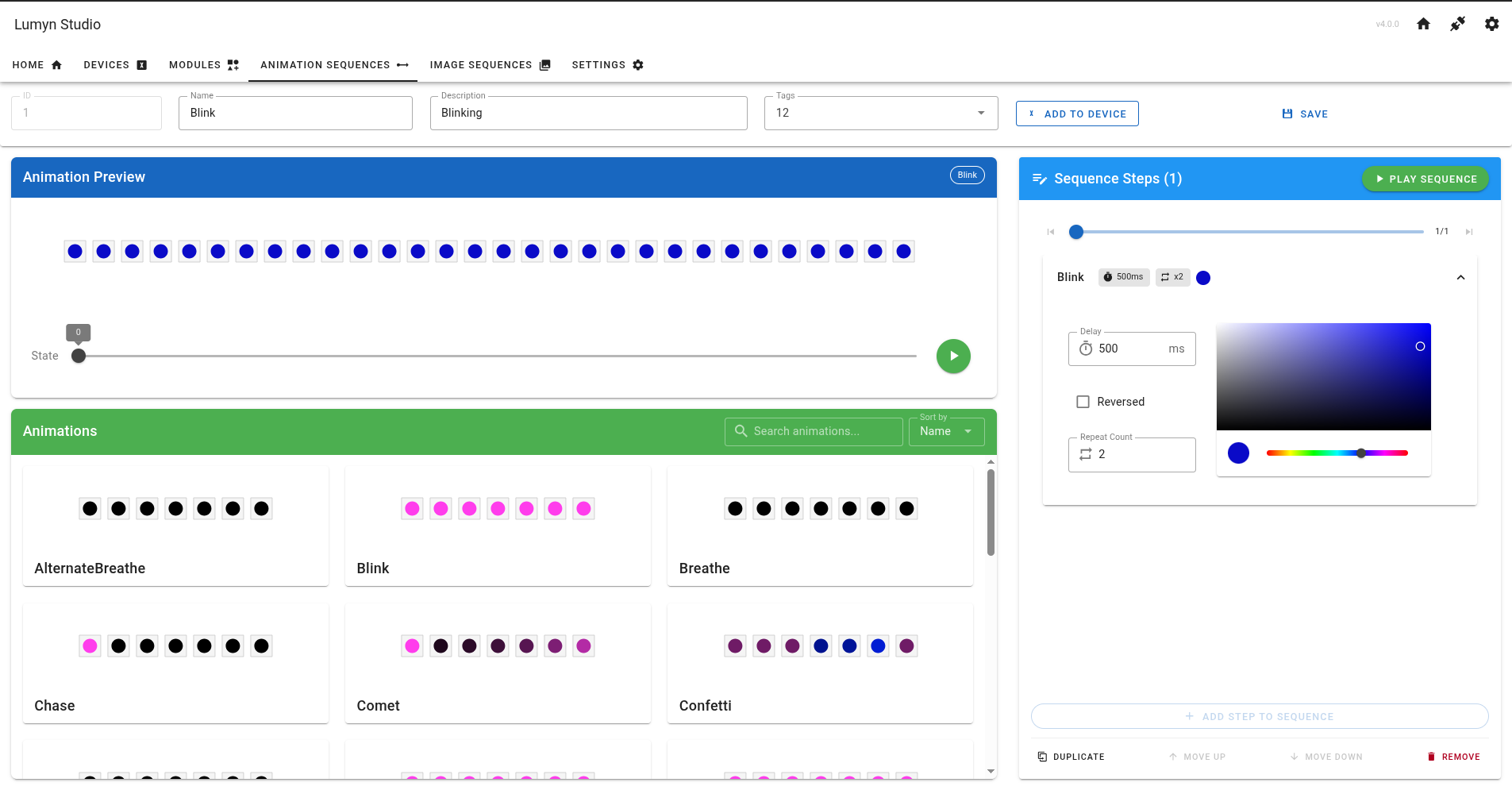Viewport: 1512px width, 790px height.
Task: Jump to first sequence step icon
Action: click(1051, 232)
